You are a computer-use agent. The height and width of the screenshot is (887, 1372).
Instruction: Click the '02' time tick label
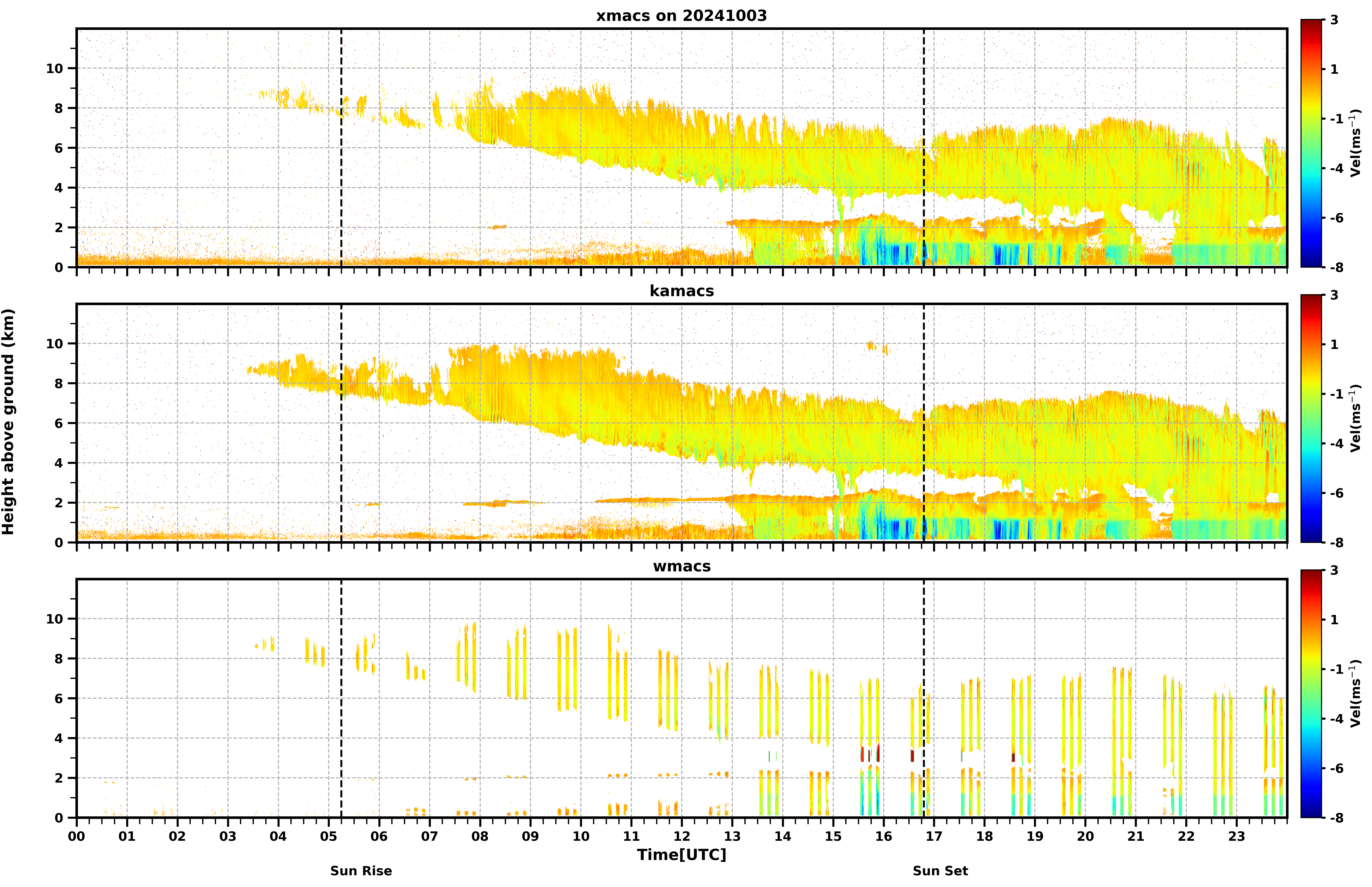tap(177, 836)
